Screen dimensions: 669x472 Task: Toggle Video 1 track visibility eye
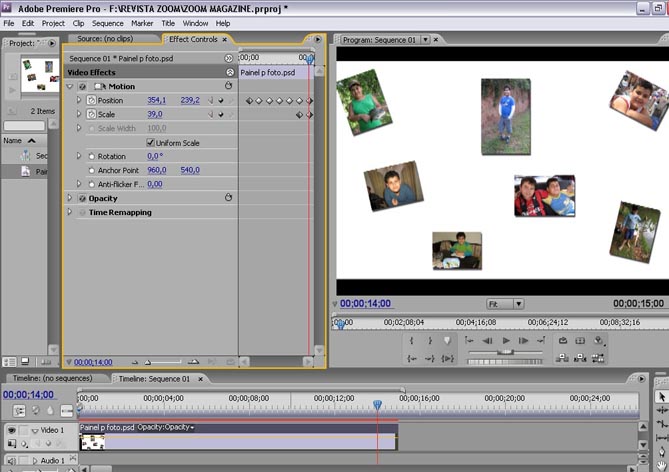point(13,430)
